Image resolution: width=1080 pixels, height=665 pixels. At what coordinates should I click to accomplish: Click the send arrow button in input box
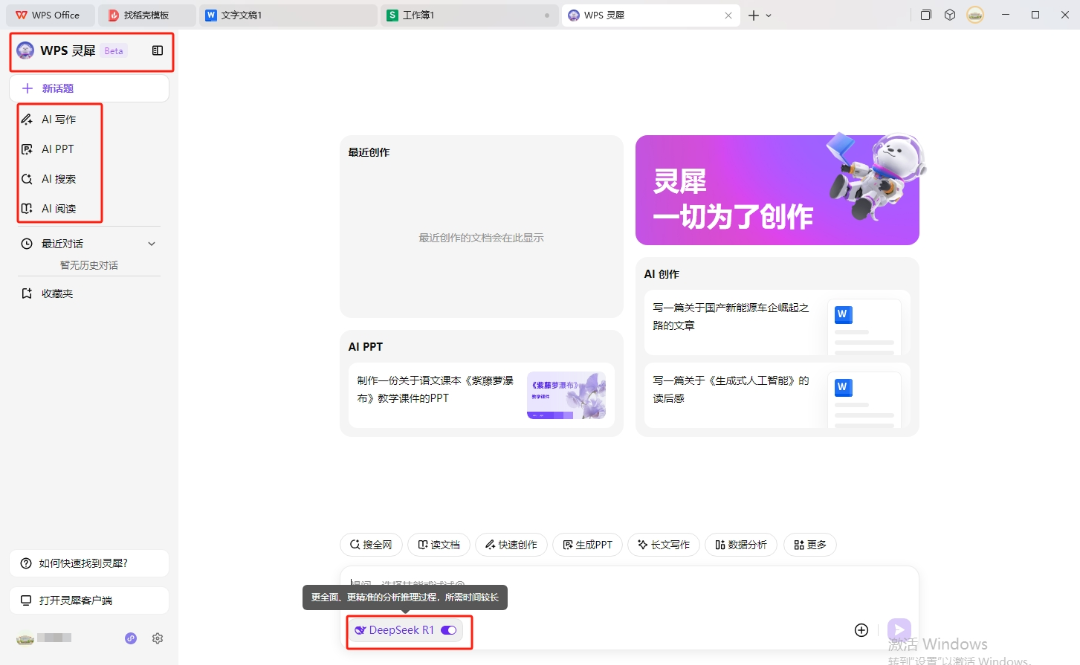pyautogui.click(x=899, y=629)
